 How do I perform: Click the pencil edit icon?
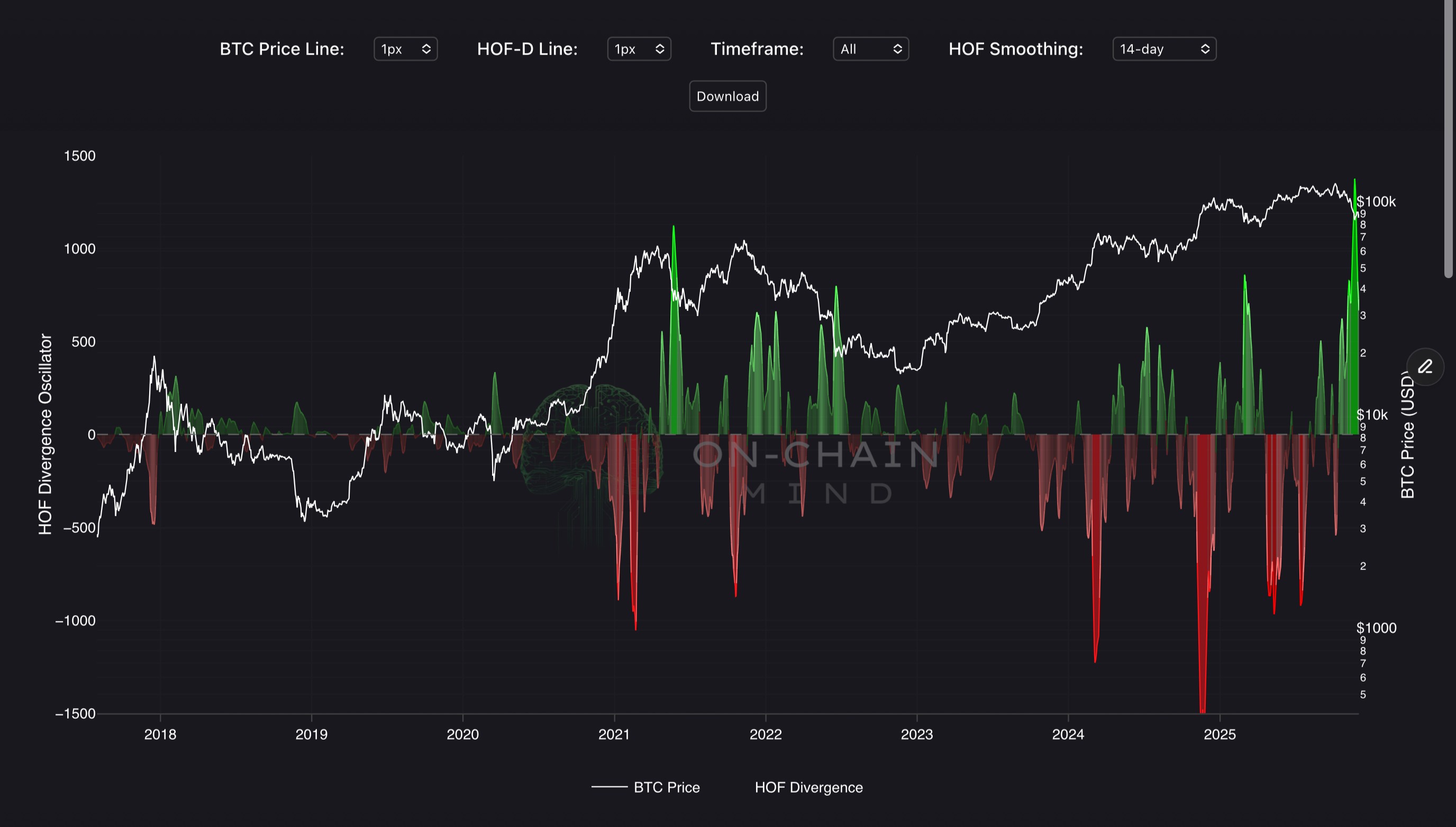[1425, 367]
